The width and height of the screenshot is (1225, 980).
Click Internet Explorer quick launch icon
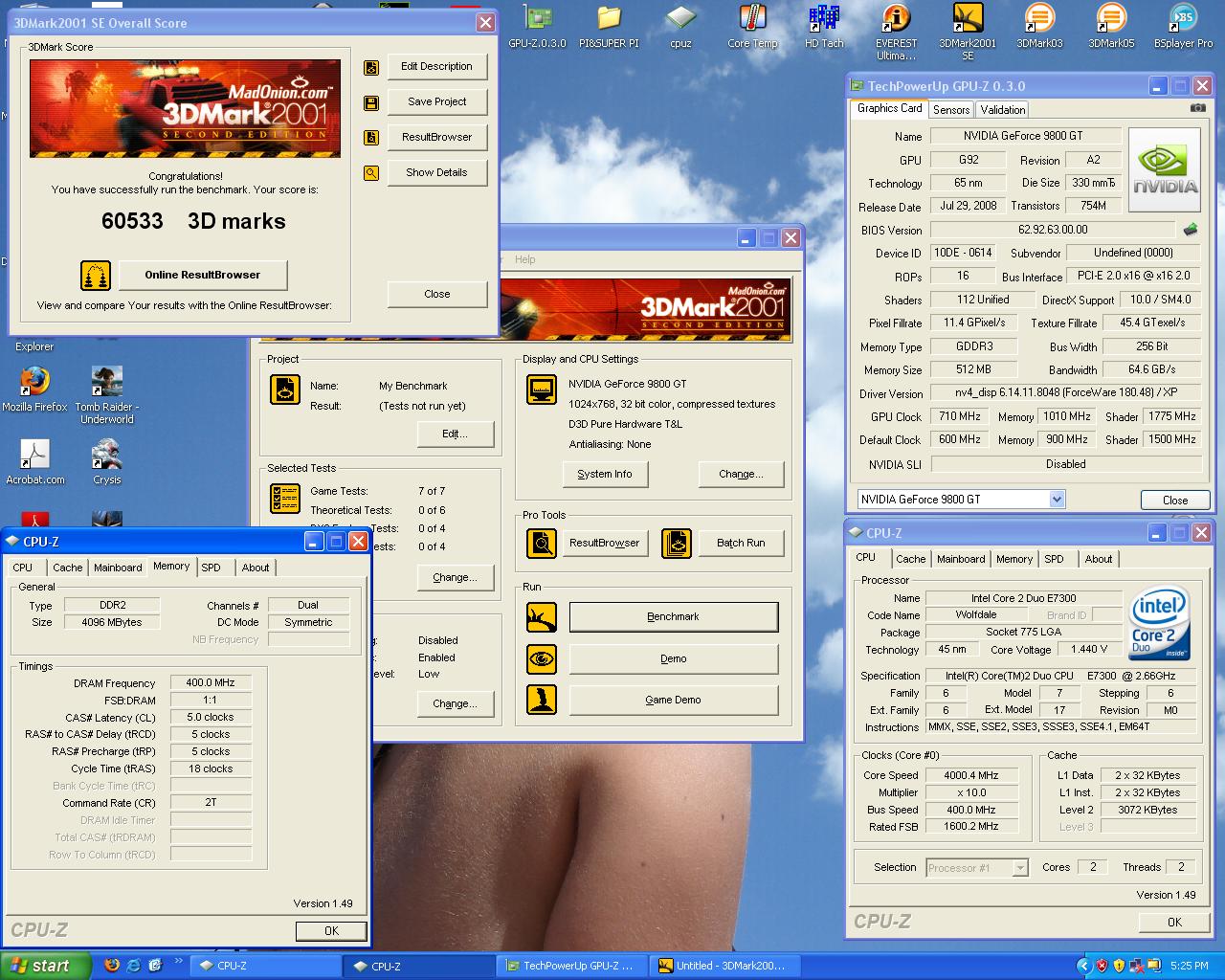tap(134, 966)
